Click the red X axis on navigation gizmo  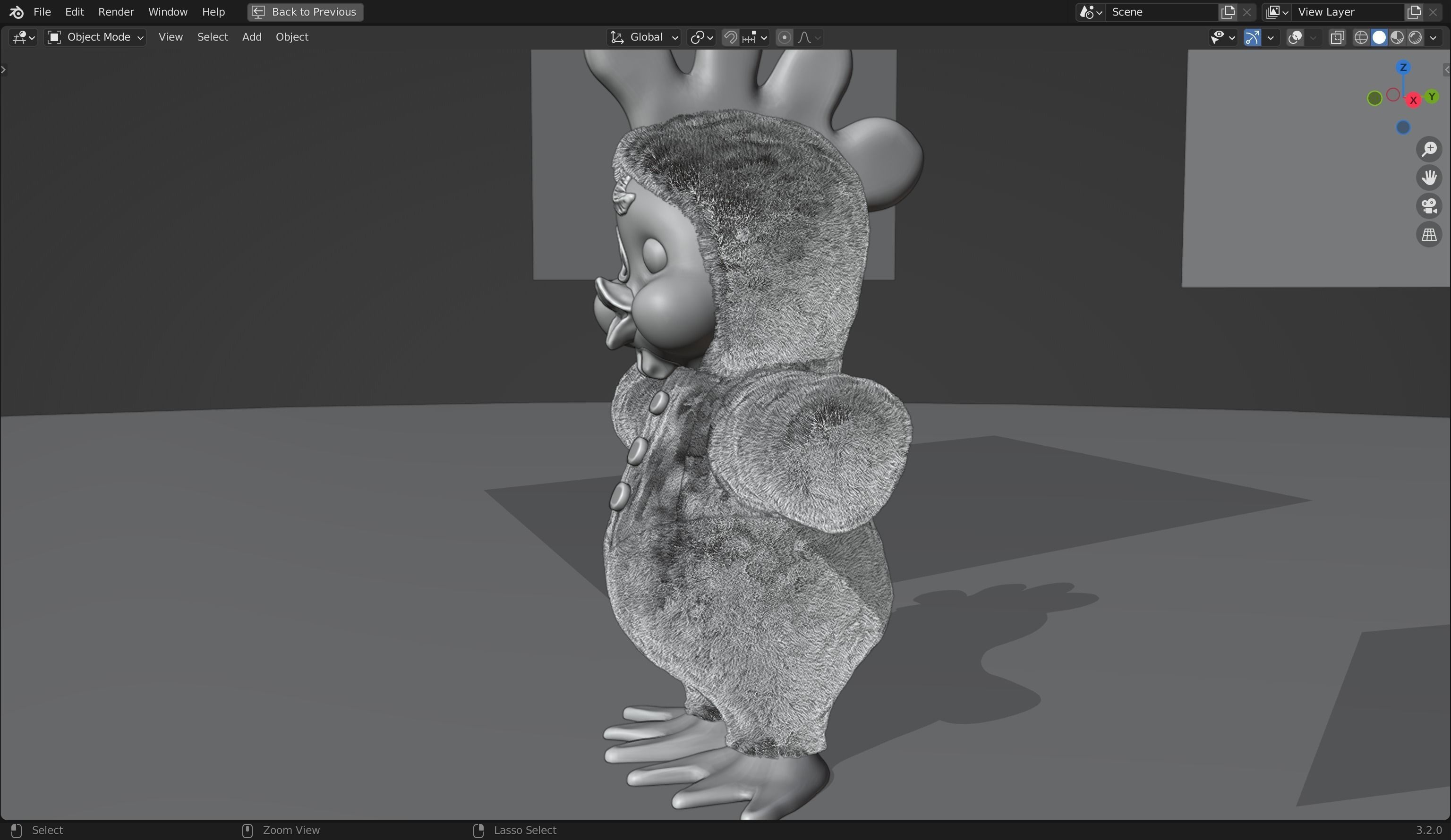pos(1413,100)
